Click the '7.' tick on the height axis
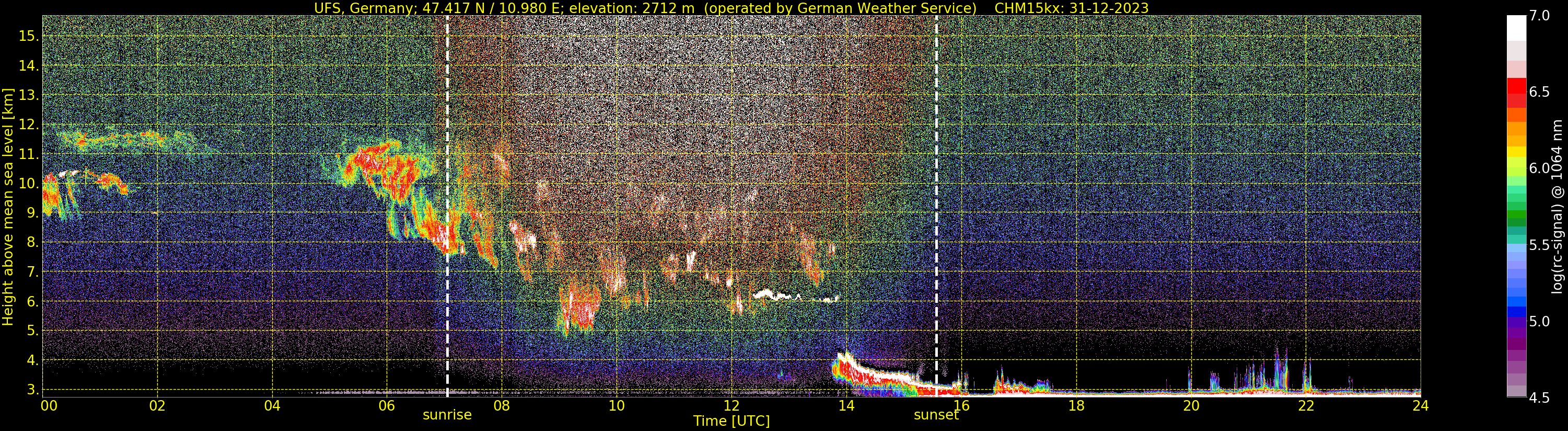 [x=33, y=272]
